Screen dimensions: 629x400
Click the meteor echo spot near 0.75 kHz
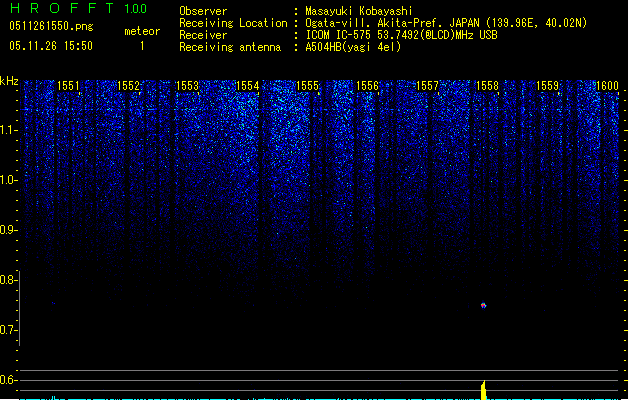point(483,306)
